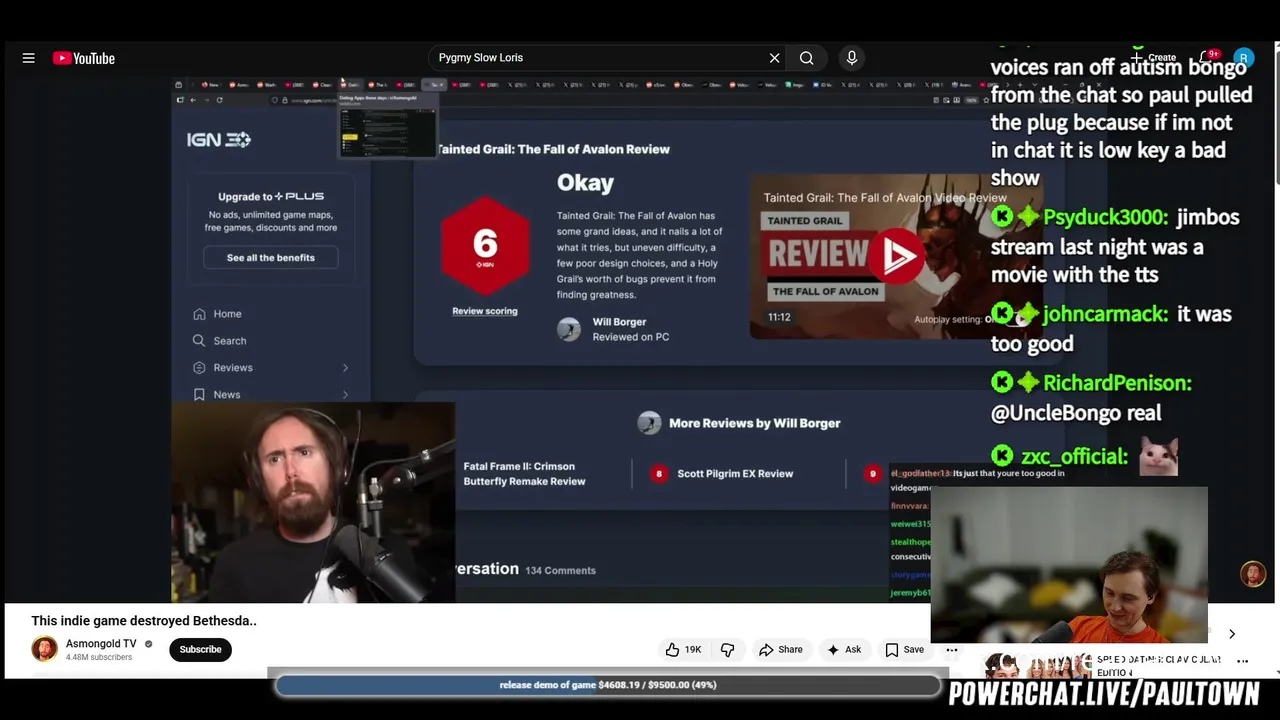Click the Autoplay setting toggle
Image resolution: width=1280 pixels, height=720 pixels.
(x=1018, y=319)
